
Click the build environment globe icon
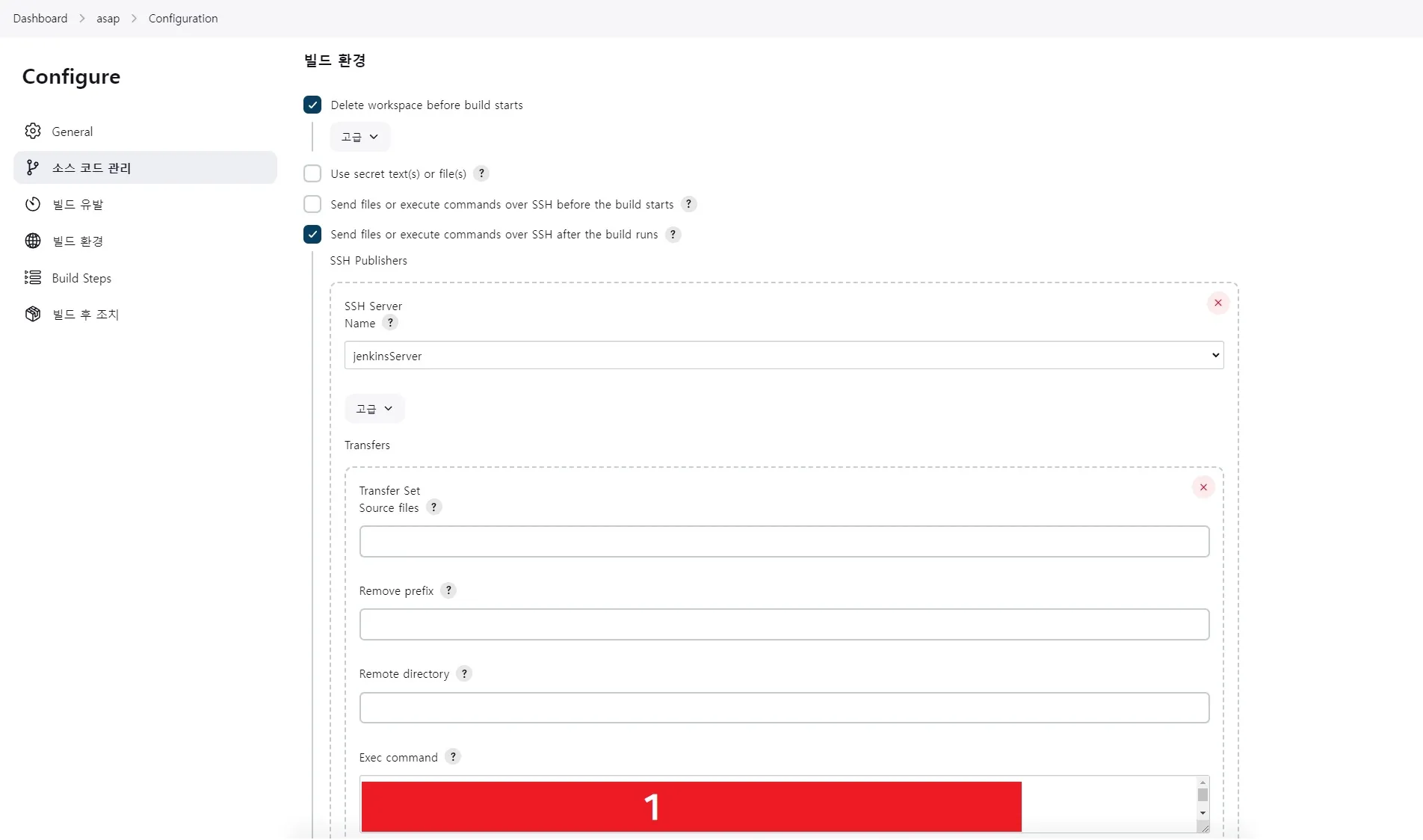32,241
